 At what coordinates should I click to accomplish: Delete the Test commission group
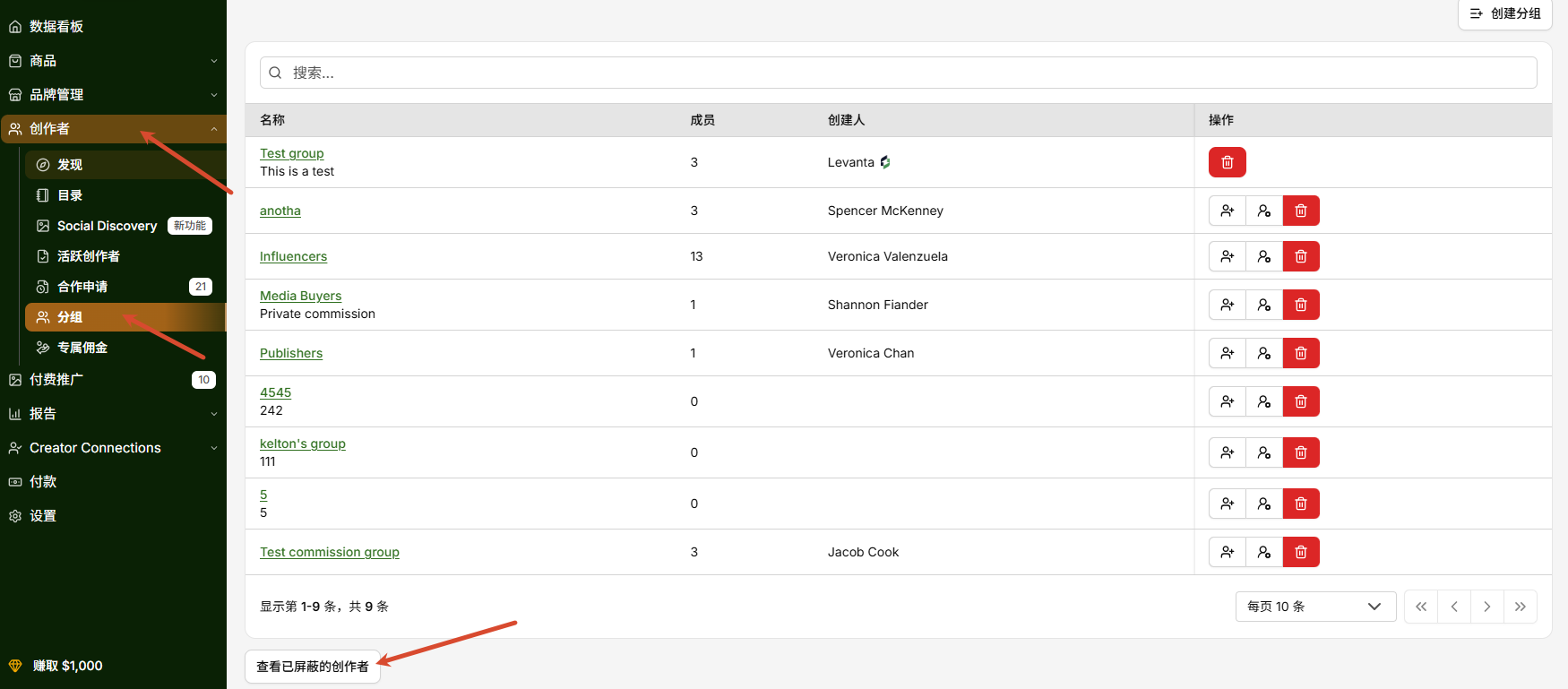pos(1301,552)
